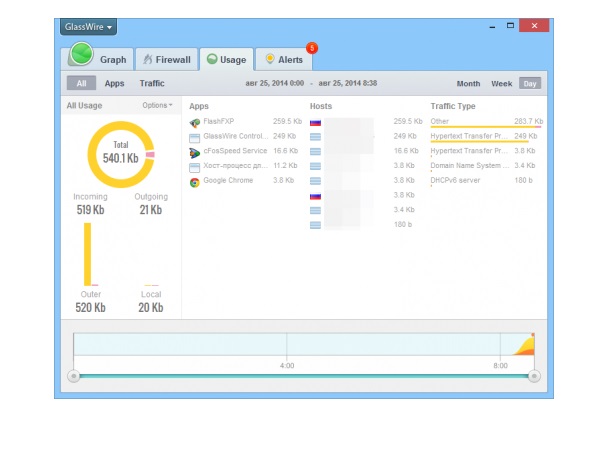This screenshot has width=614, height=460.
Task: Open the GlassWire menu dropdown
Action: coord(88,27)
